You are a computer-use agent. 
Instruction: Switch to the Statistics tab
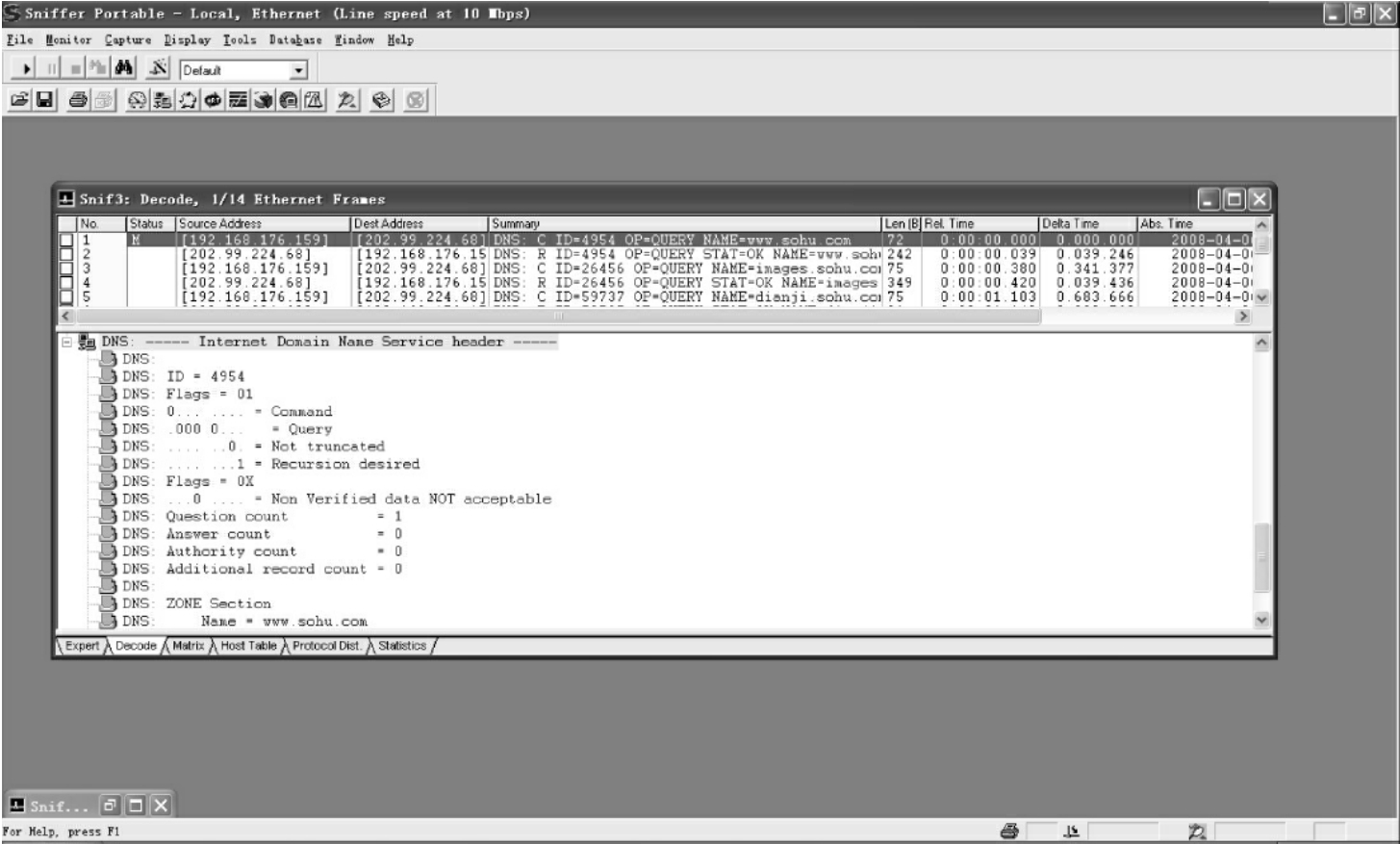[402, 646]
